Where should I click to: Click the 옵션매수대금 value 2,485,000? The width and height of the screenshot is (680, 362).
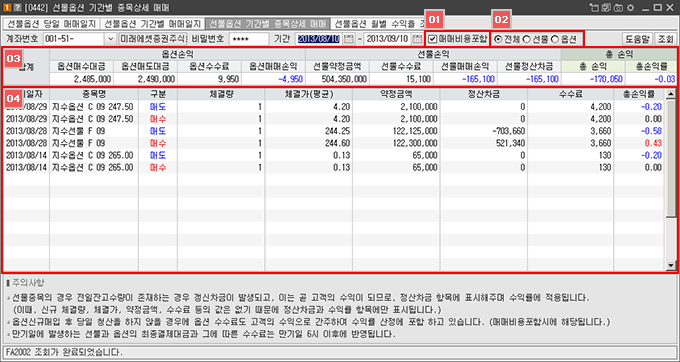tap(82, 79)
